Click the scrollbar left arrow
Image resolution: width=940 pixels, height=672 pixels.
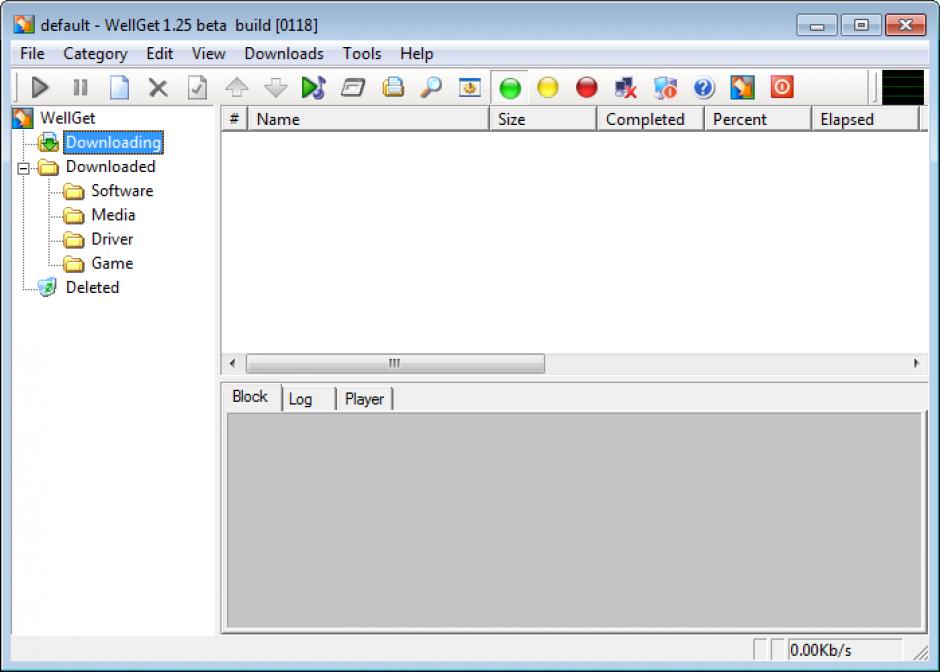233,363
